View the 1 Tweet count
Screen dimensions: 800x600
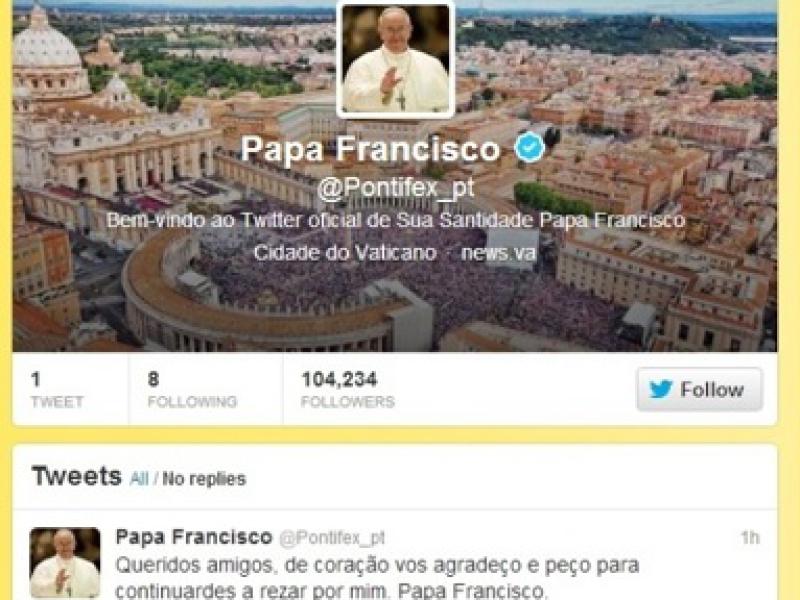[57, 390]
